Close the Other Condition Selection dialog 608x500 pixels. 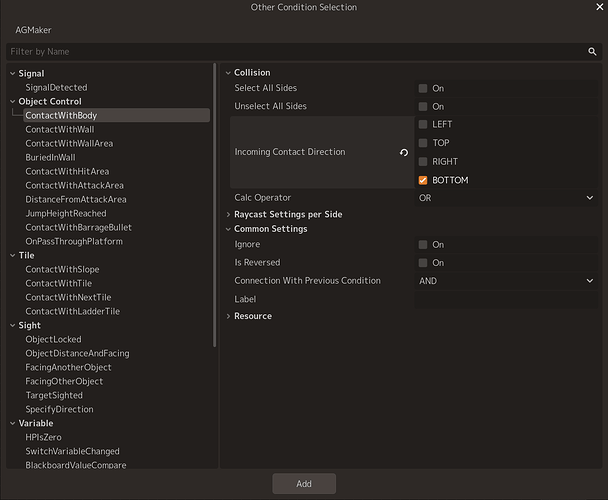[x=599, y=7]
